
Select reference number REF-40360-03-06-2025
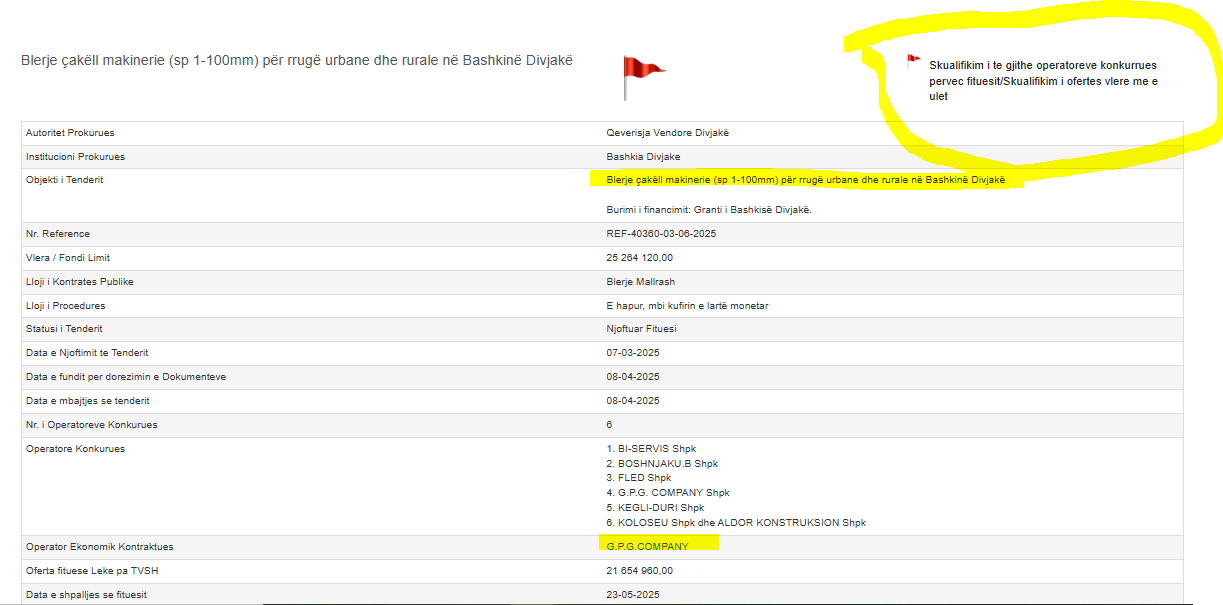(661, 234)
